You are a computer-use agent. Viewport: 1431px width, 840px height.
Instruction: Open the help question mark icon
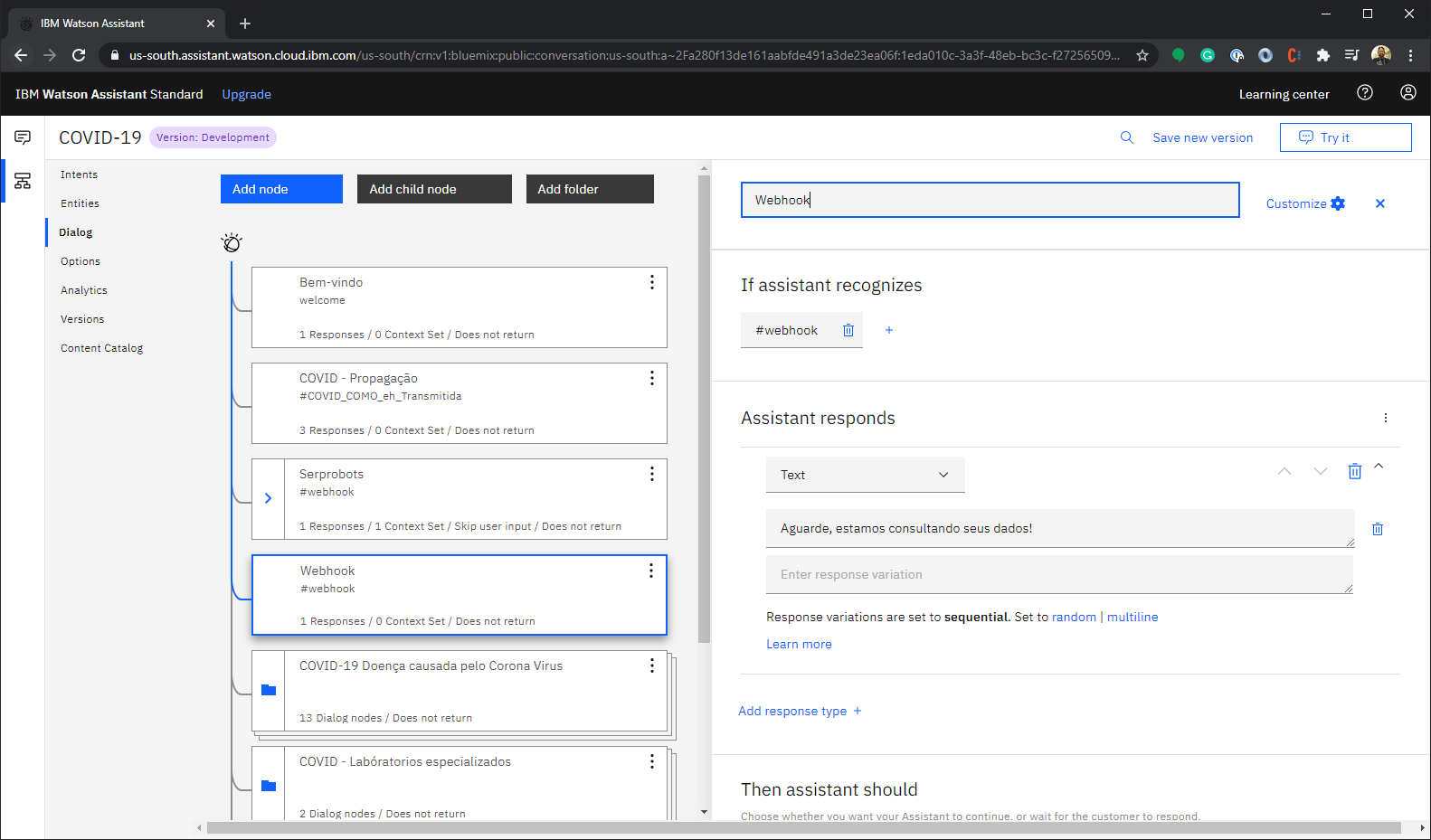1365,92
